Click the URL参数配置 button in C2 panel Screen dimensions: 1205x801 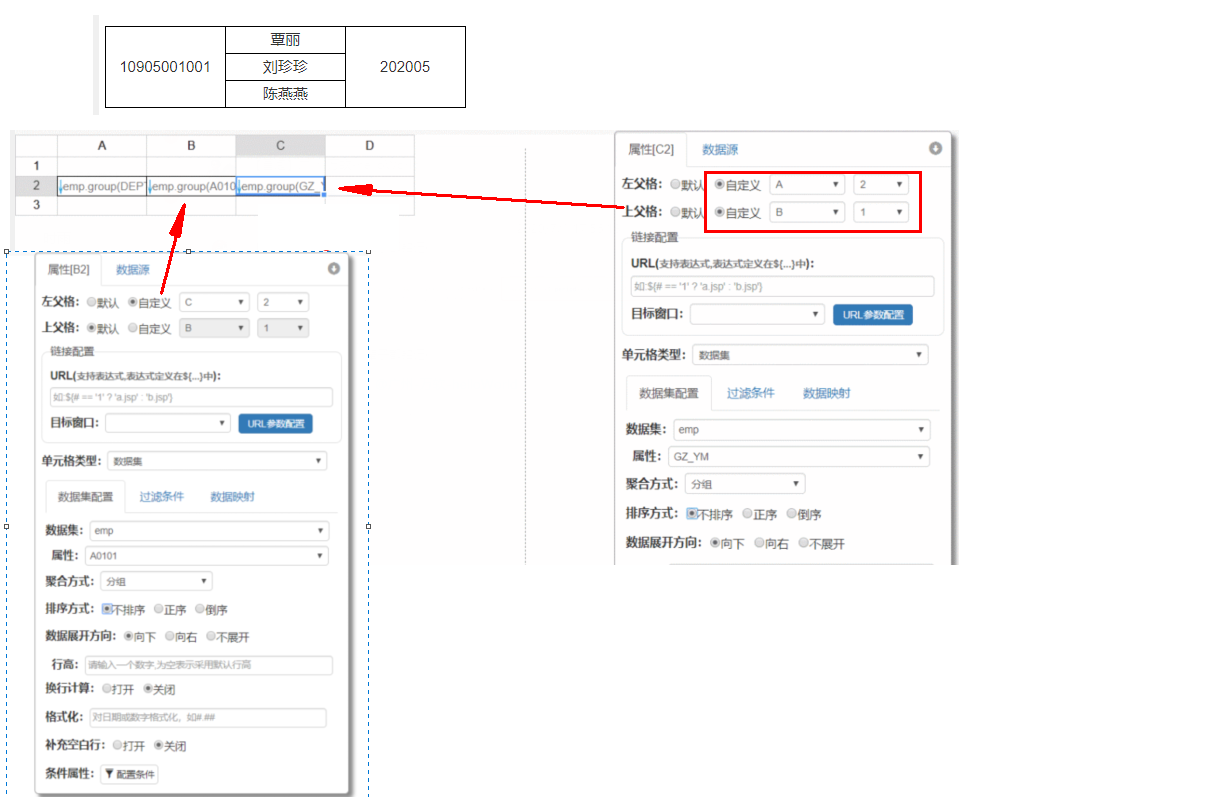pos(872,314)
